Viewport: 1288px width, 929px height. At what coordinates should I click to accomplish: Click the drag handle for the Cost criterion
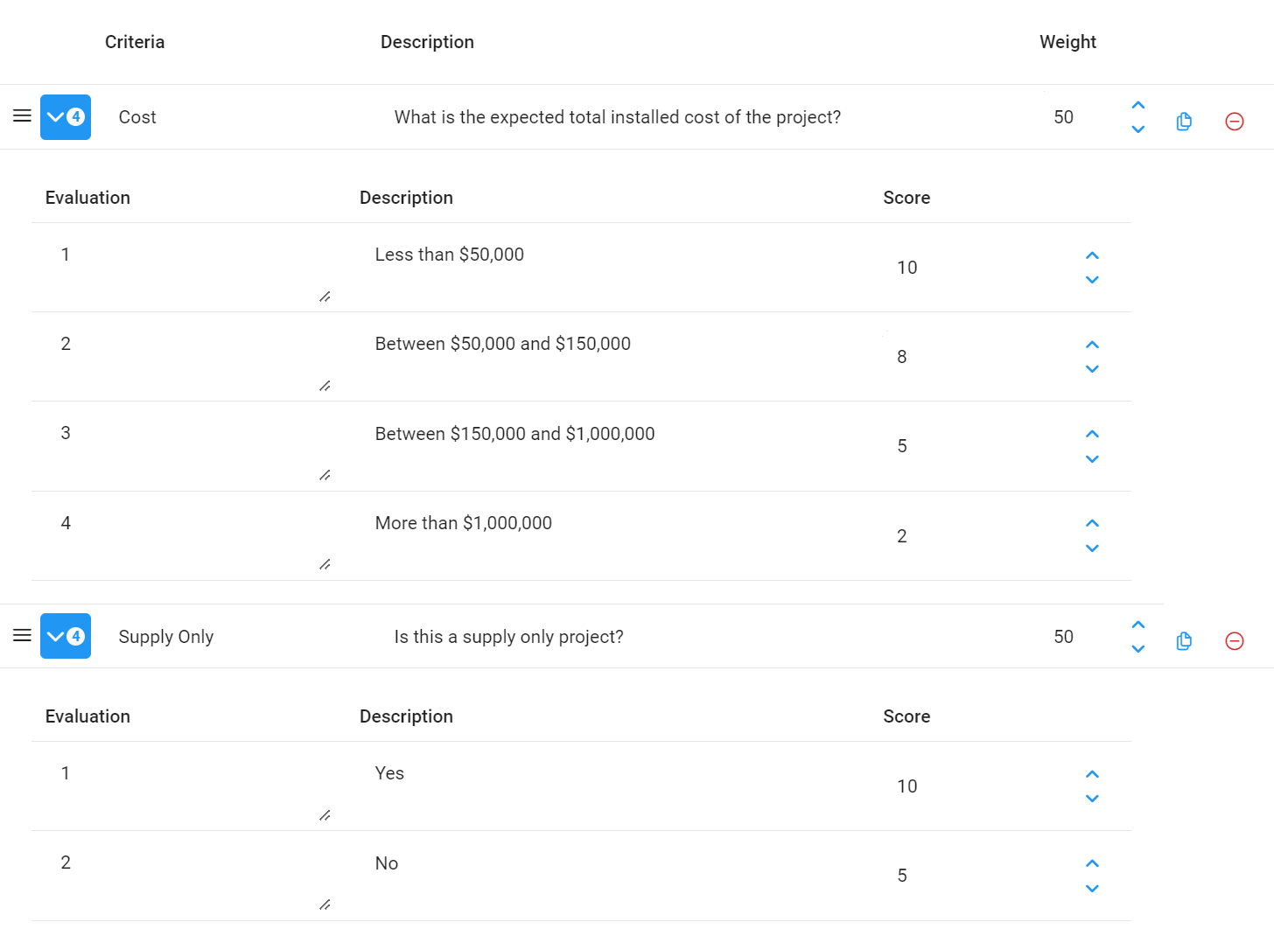(x=22, y=116)
